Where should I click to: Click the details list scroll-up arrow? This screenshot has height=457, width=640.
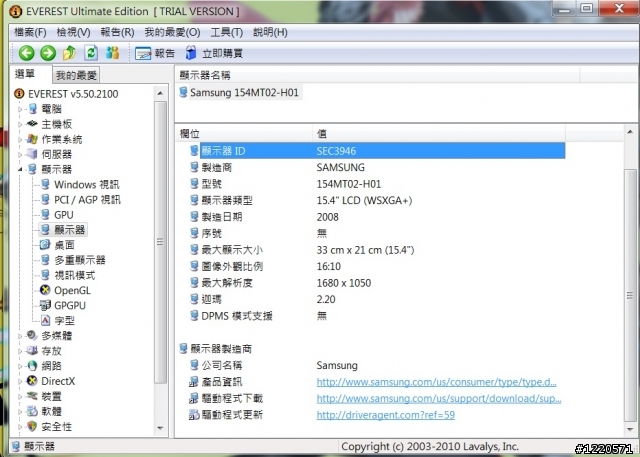coord(630,132)
